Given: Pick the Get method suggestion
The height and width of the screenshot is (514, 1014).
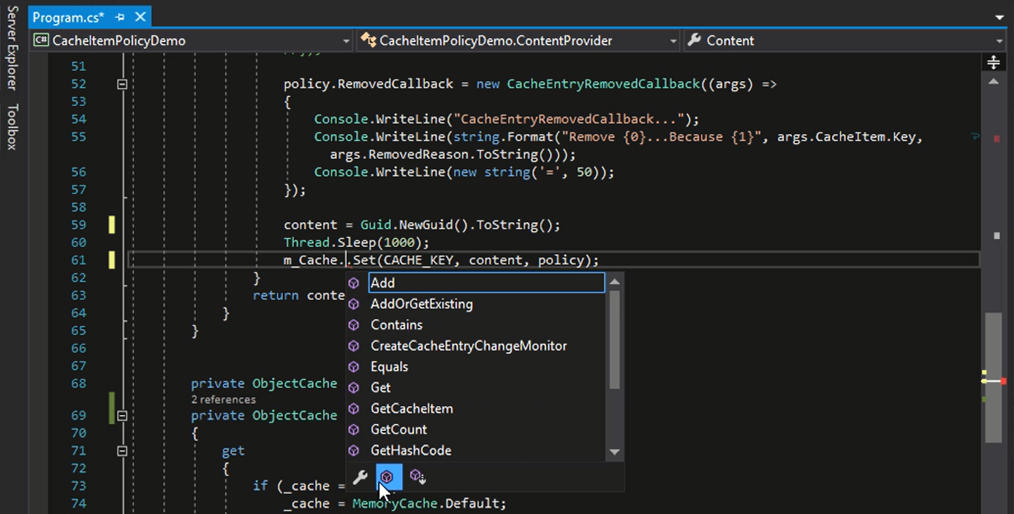Looking at the screenshot, I should pos(380,387).
